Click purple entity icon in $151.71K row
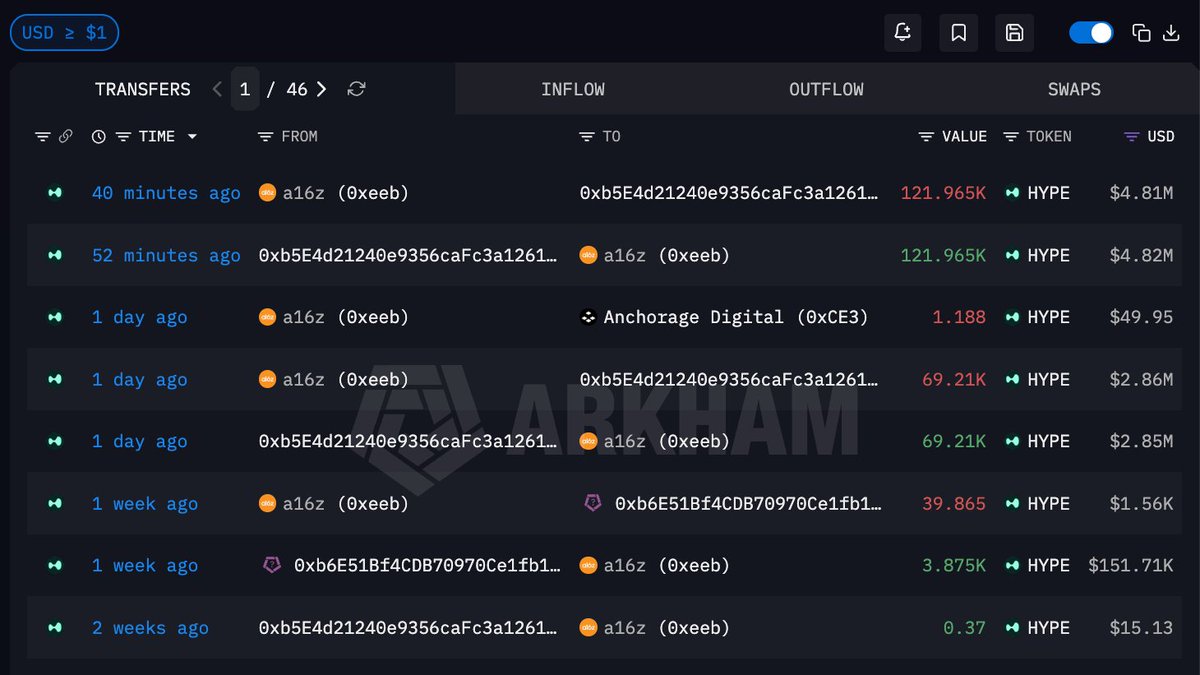The height and width of the screenshot is (675, 1200). [271, 565]
